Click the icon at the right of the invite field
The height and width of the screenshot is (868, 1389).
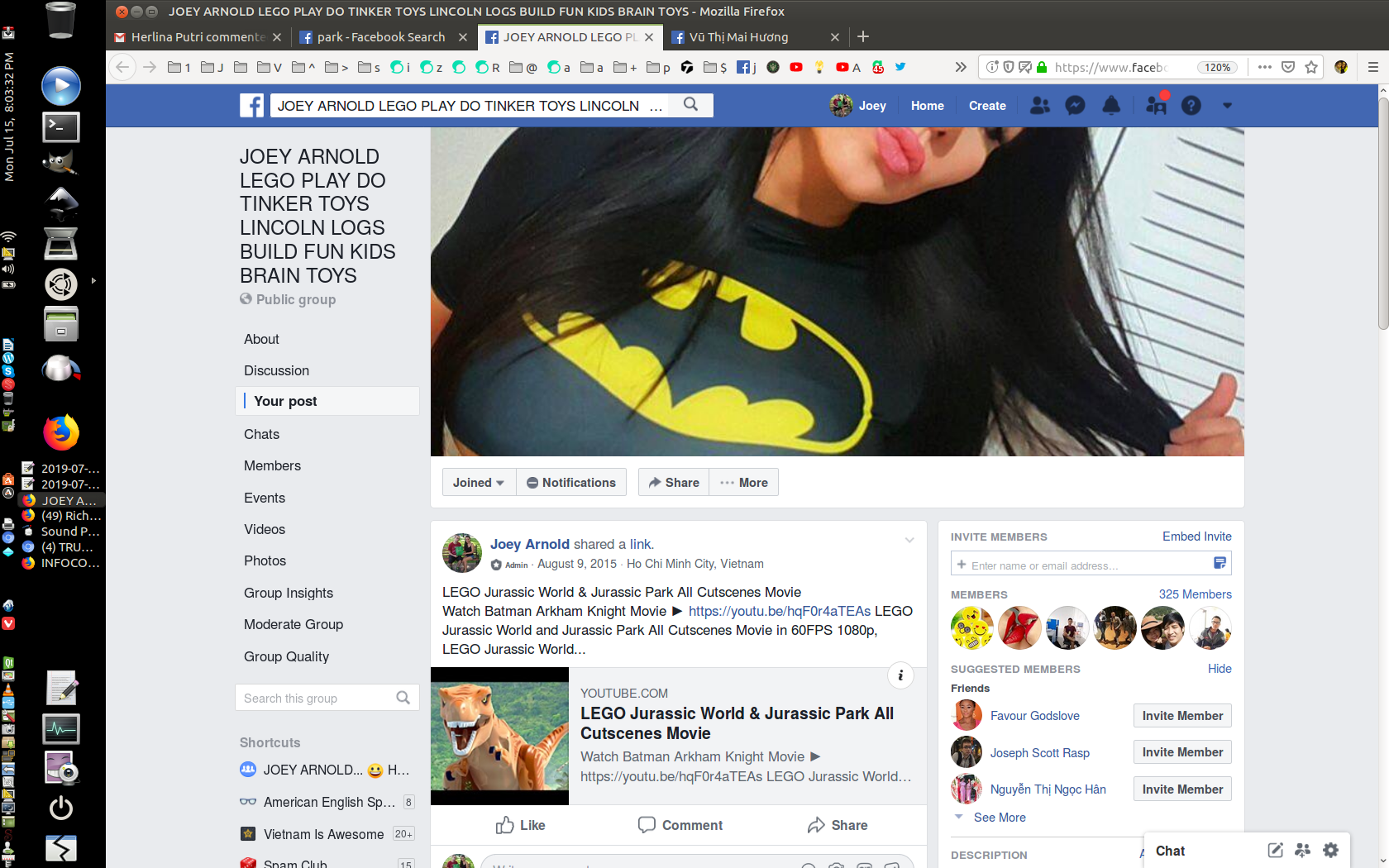point(1220,564)
